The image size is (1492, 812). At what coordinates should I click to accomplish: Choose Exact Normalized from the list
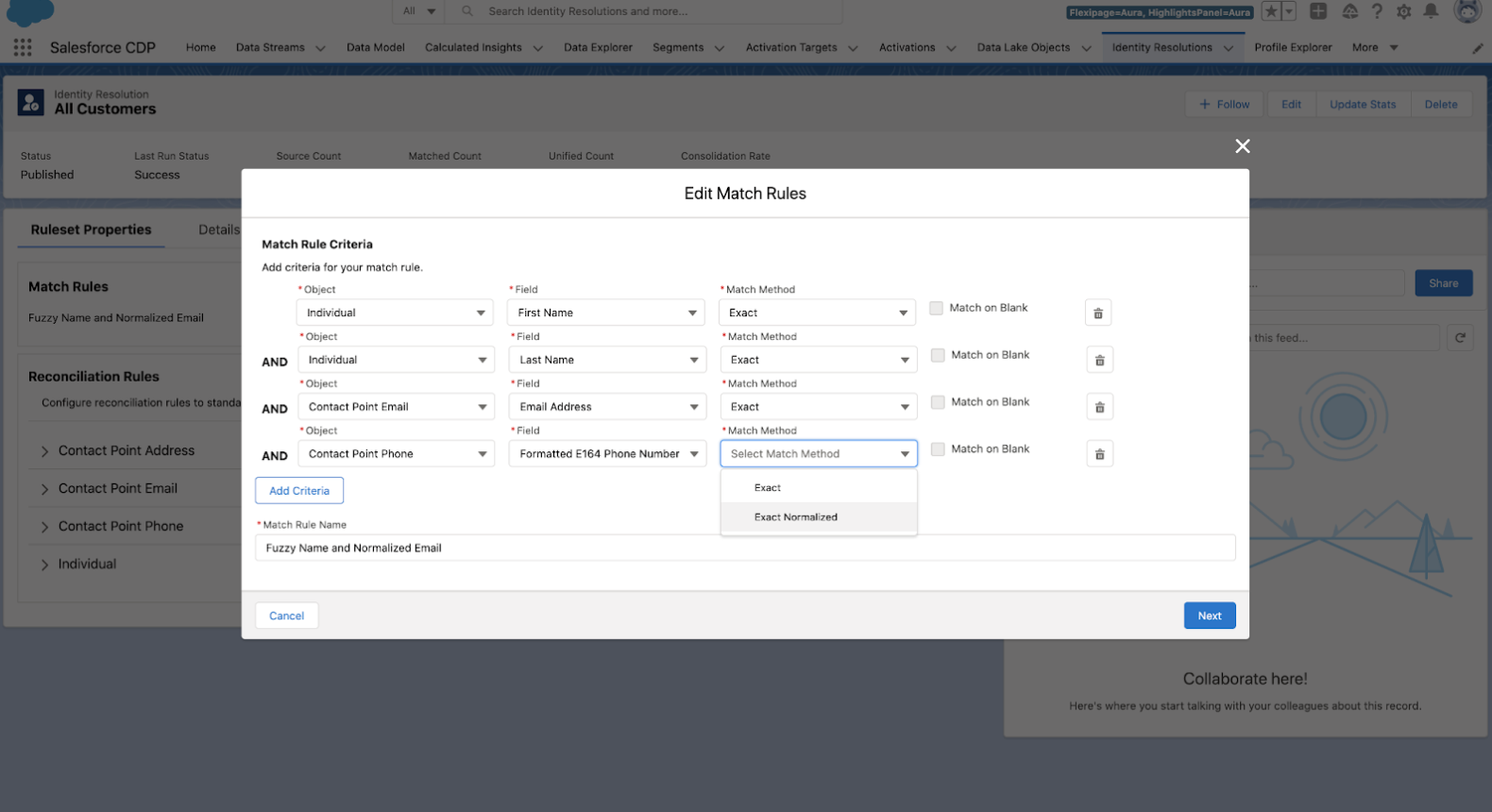pos(819,517)
